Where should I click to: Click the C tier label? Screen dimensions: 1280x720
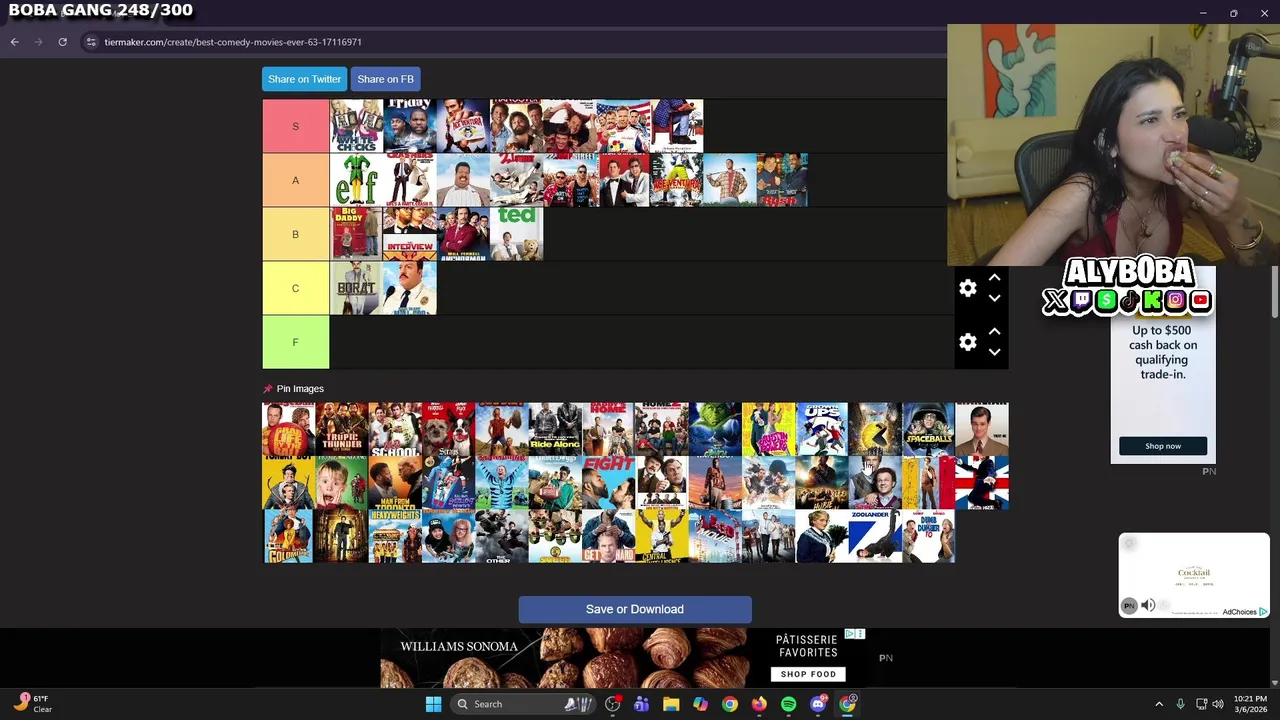pos(295,288)
